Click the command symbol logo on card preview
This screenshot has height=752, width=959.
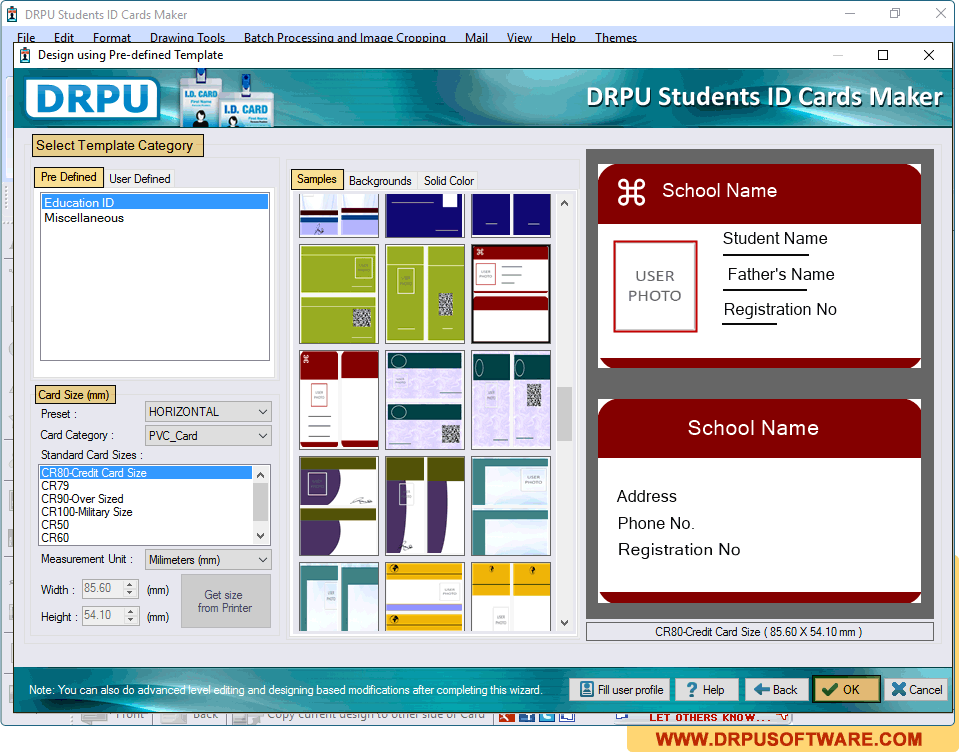point(631,191)
